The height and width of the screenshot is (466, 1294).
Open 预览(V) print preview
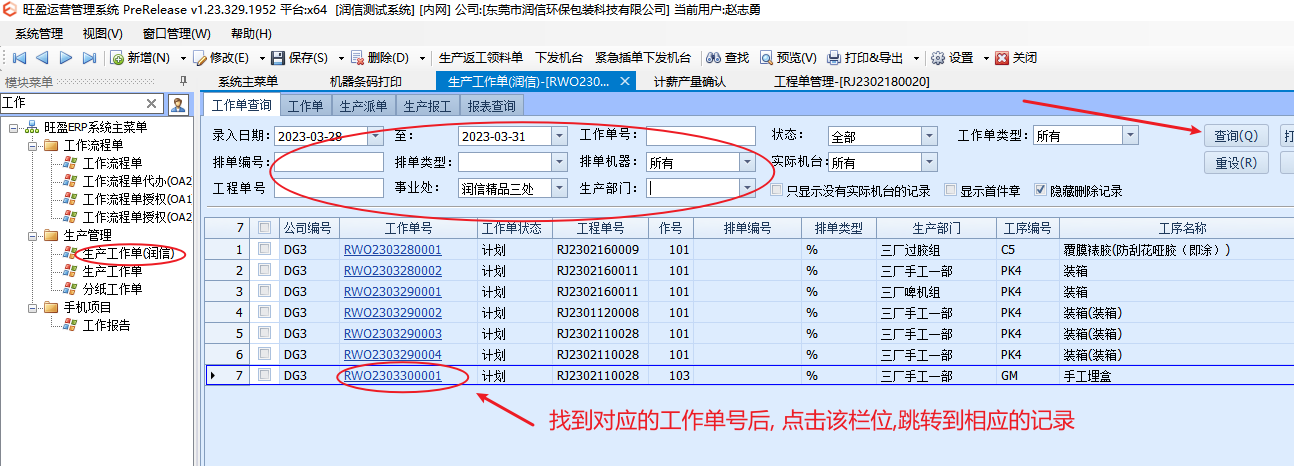pos(788,58)
